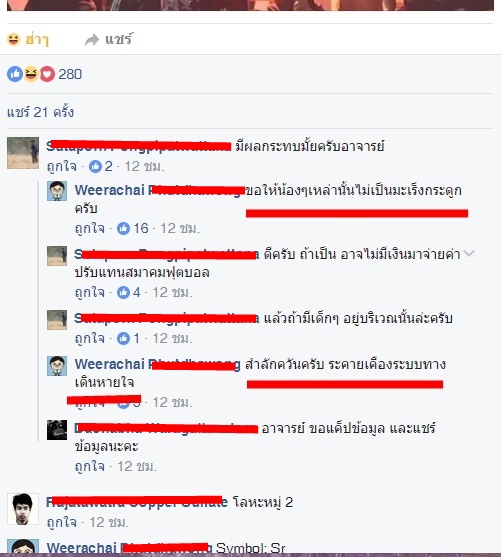Click the thumbs-up icon beside count 16

(x=123, y=228)
